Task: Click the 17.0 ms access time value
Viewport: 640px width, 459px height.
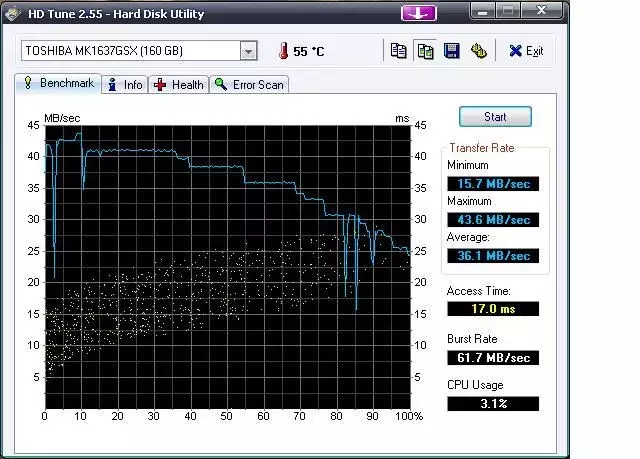Action: click(493, 308)
